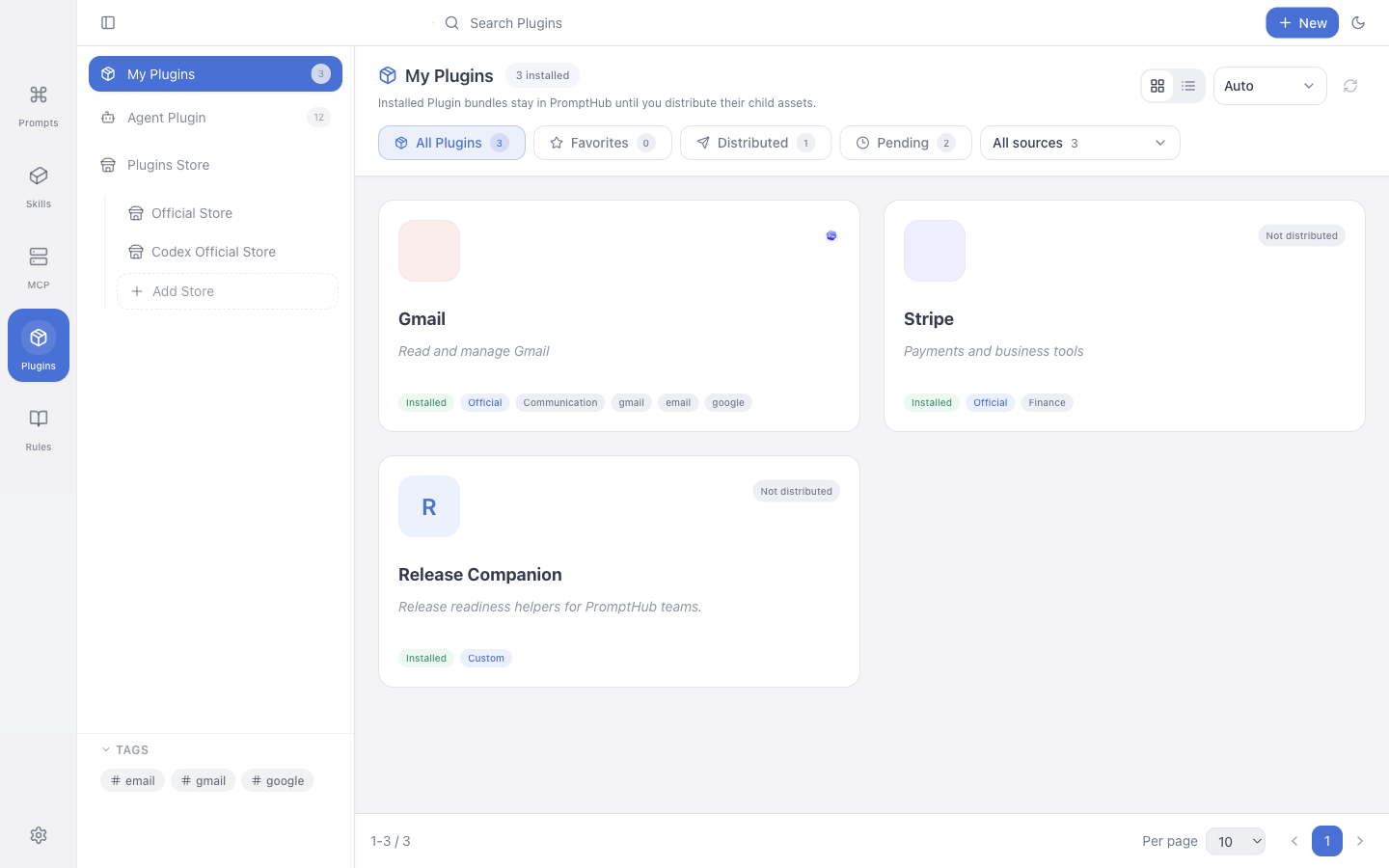Click the Communication tag on Gmail card
The height and width of the screenshot is (868, 1389).
(x=560, y=402)
